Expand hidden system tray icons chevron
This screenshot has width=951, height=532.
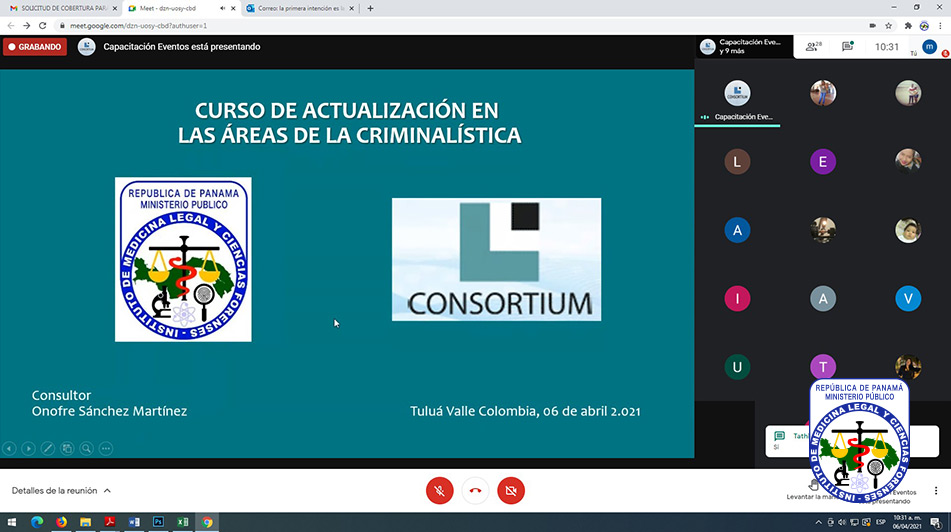click(818, 522)
